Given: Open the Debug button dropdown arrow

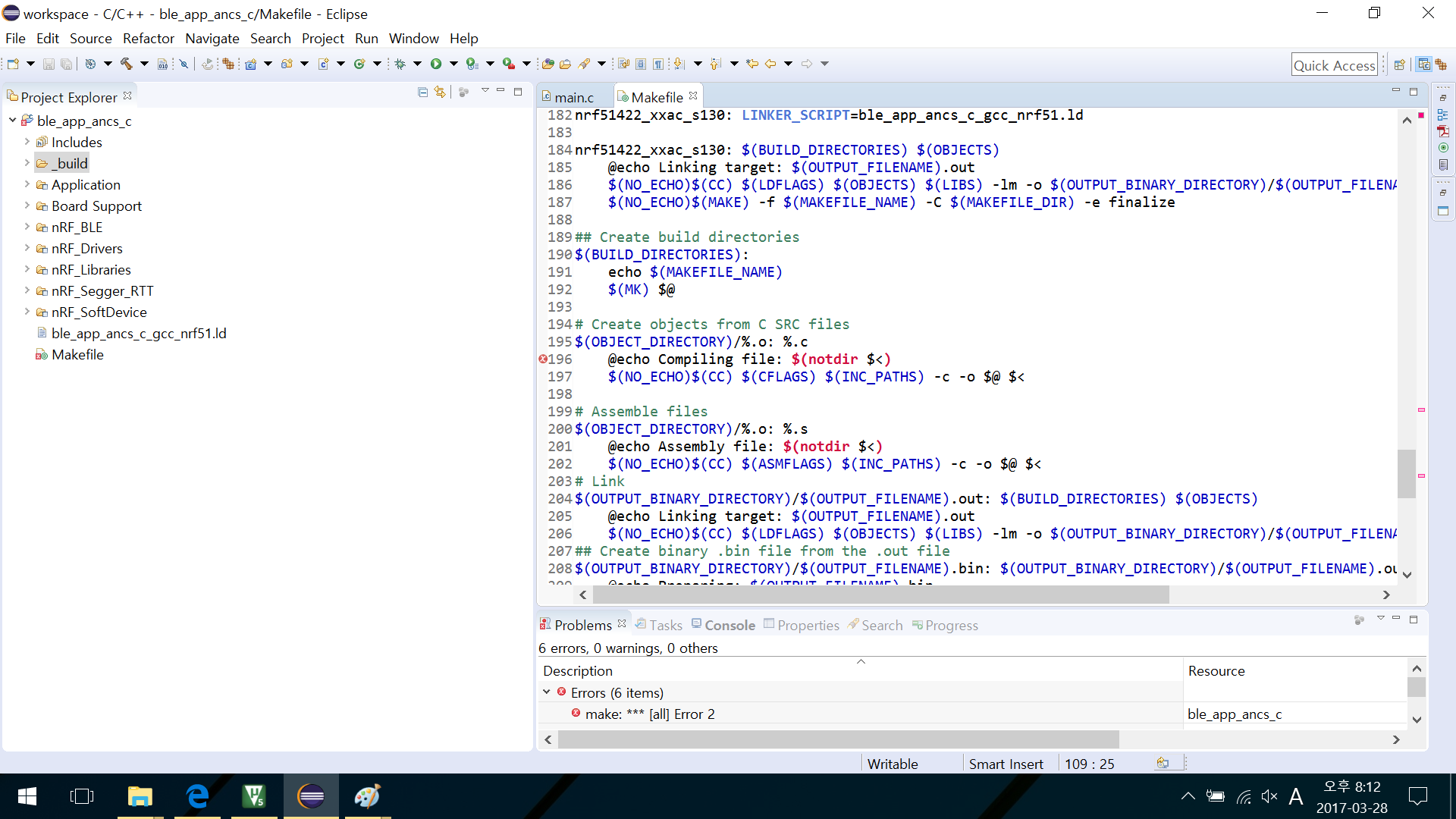Looking at the screenshot, I should tap(417, 64).
